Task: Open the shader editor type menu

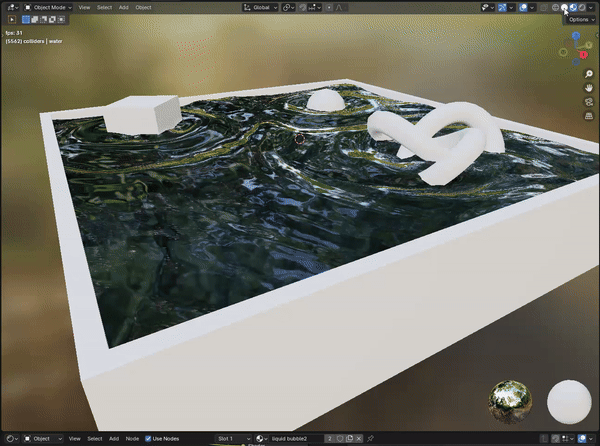Action: pyautogui.click(x=13, y=439)
